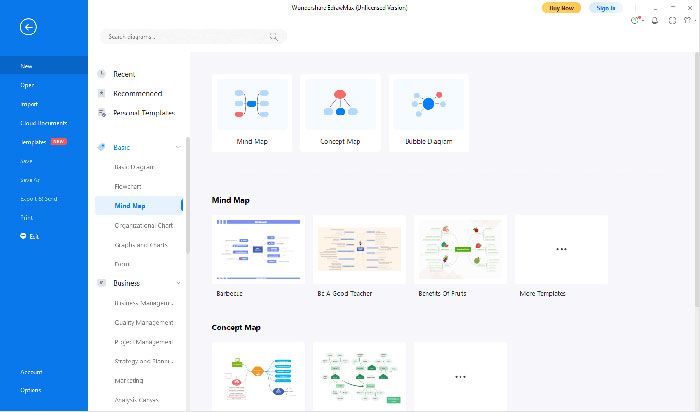Open the notifications bell icon
Image resolution: width=700 pixels, height=412 pixels.
coord(655,20)
